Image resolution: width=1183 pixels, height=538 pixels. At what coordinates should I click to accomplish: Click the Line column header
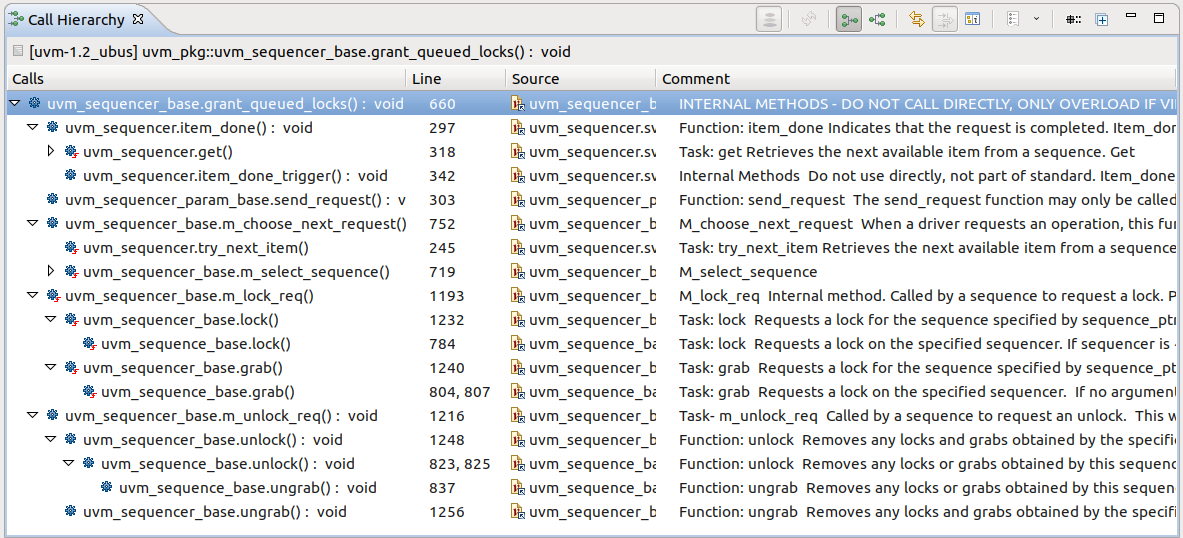455,79
